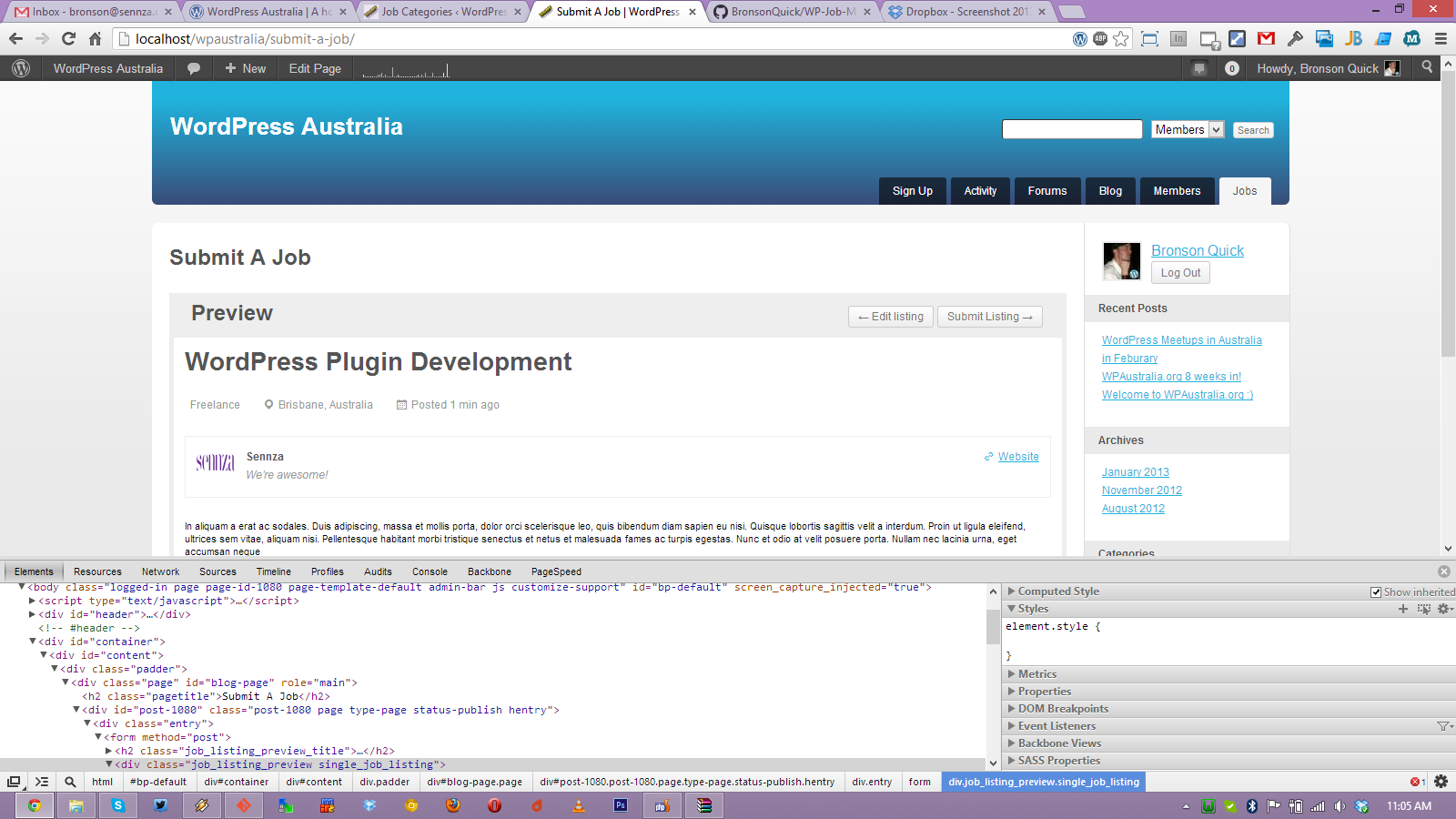This screenshot has height=819, width=1456.
Task: Expand div id="header" node
Action: (33, 614)
